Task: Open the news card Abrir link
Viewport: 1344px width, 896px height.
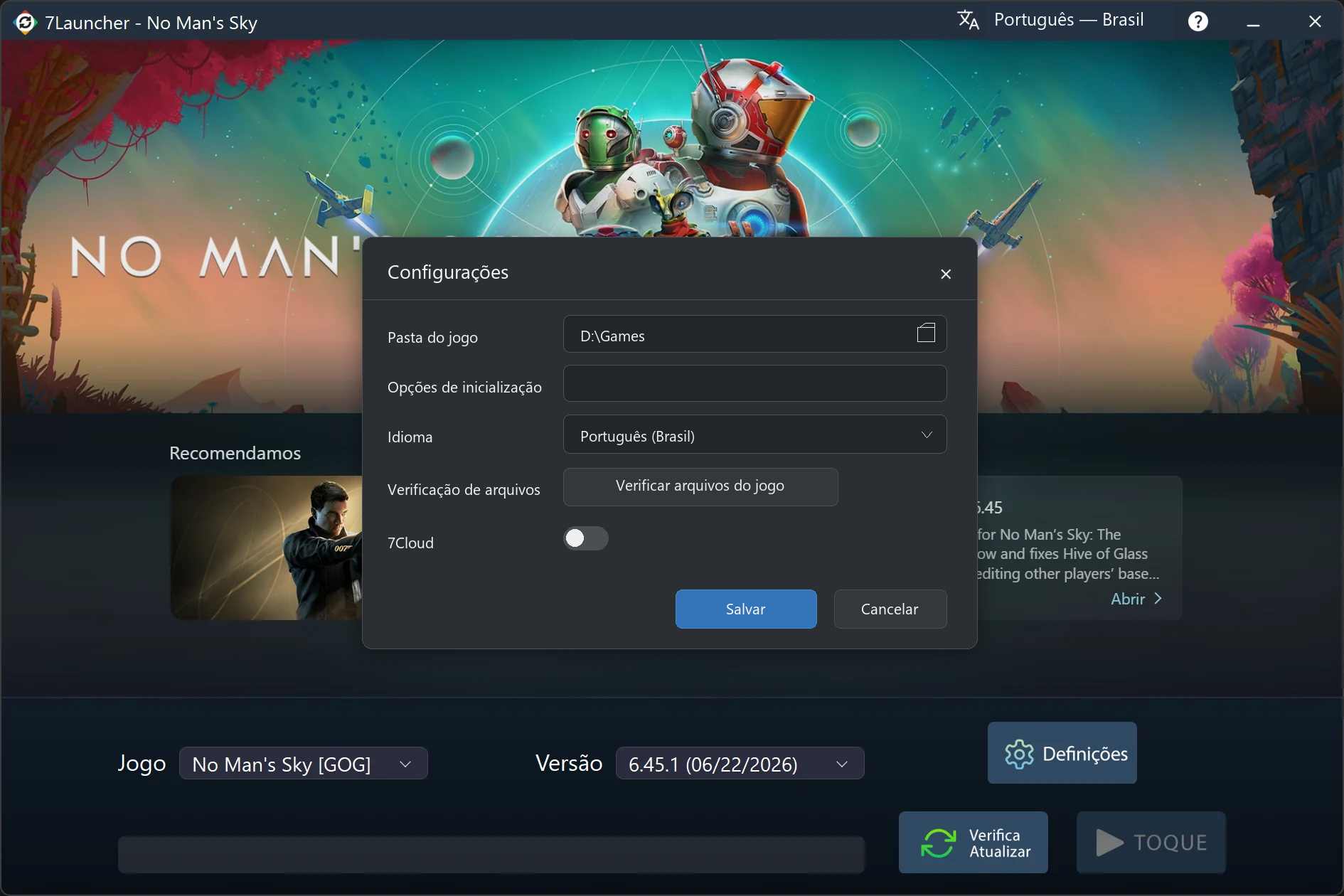Action: tap(1136, 599)
